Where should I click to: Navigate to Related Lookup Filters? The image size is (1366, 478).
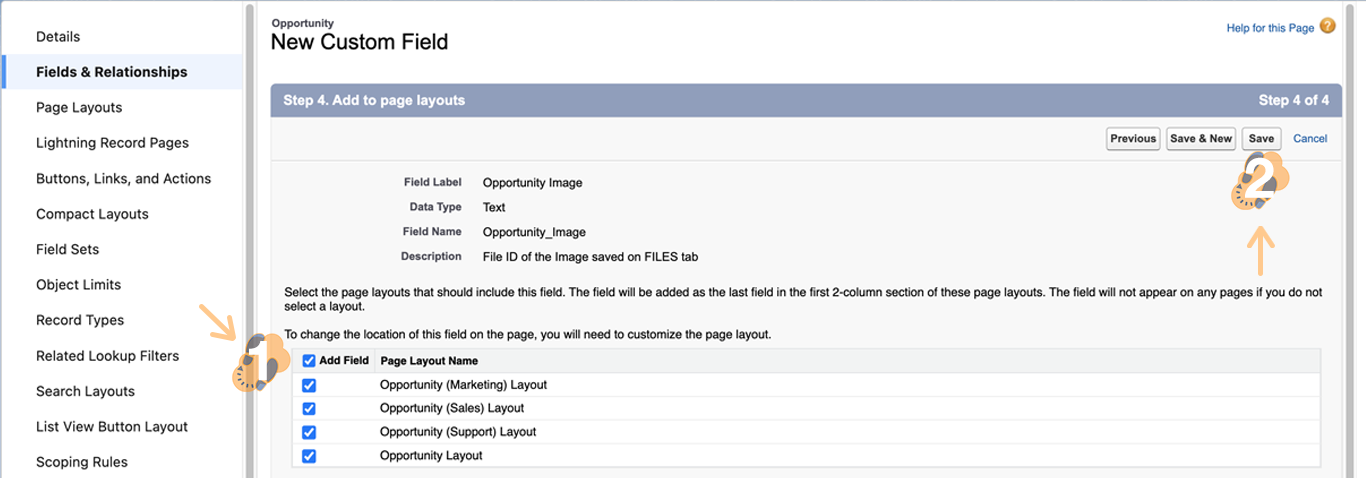click(x=107, y=356)
